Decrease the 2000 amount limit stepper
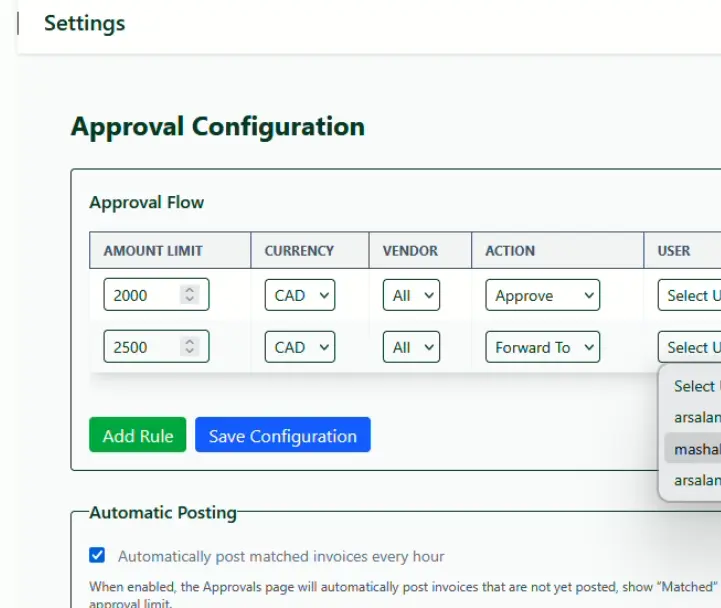Screen dimensions: 721x608 tap(189, 298)
